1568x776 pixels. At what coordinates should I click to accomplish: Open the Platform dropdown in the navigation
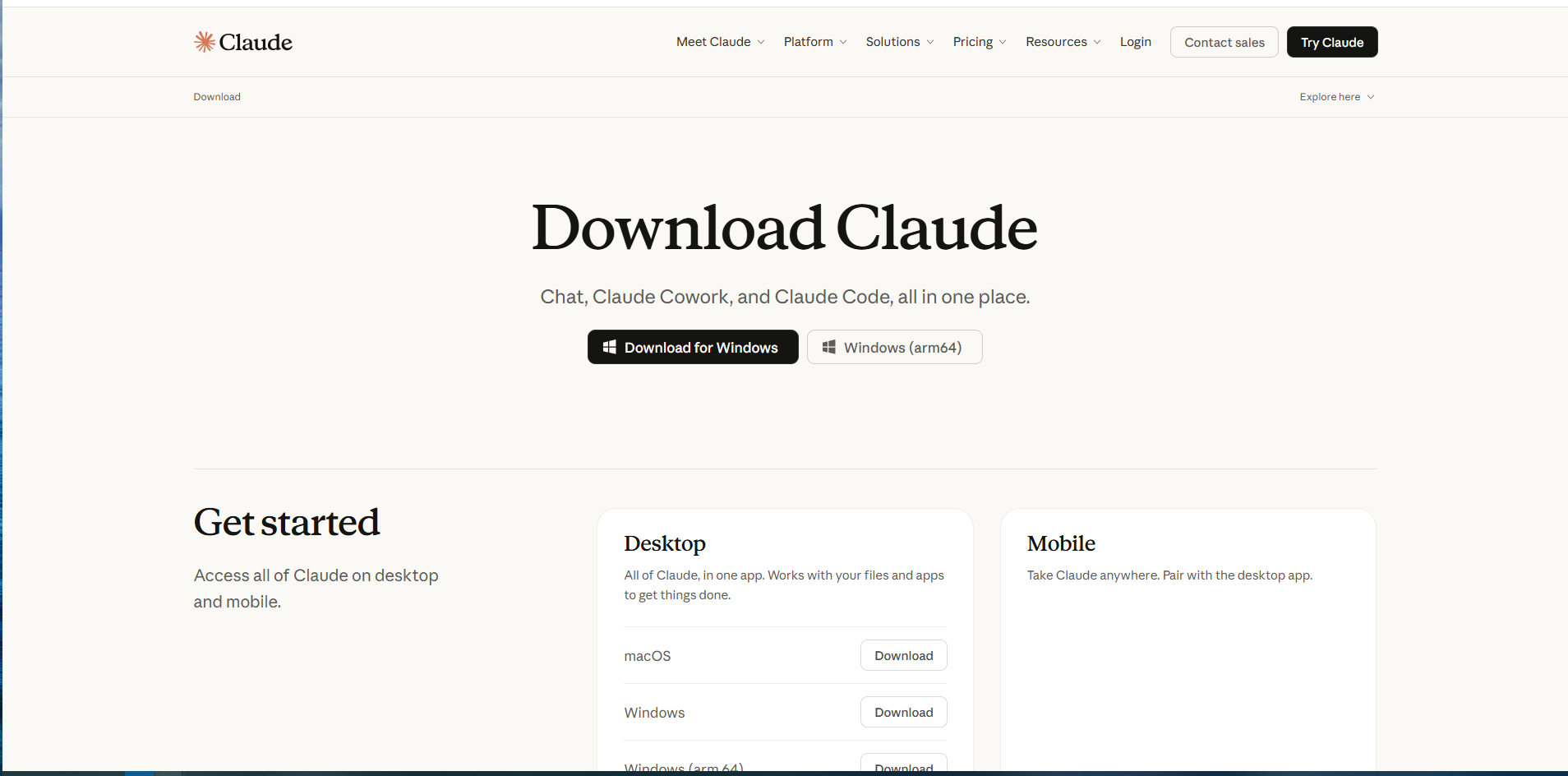[814, 42]
